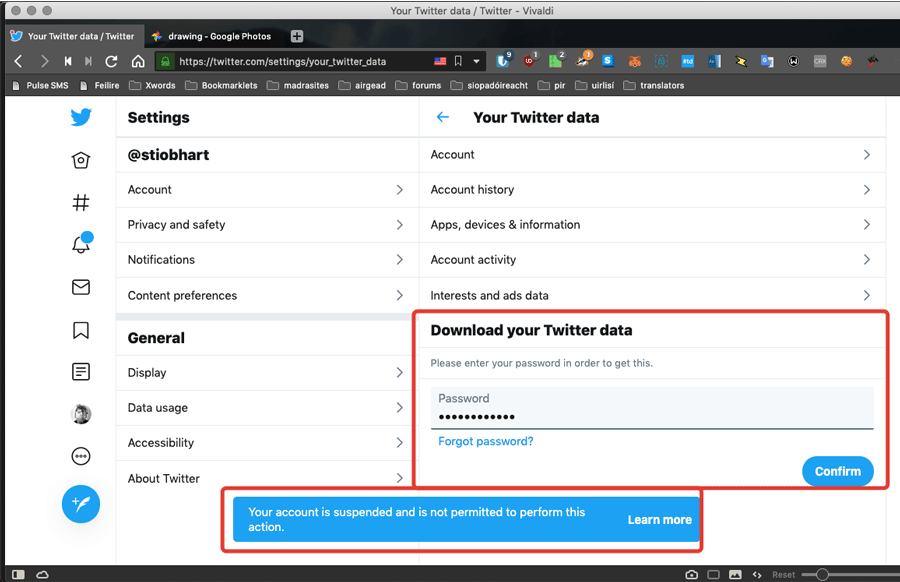The width and height of the screenshot is (900, 582).
Task: Go to browser Home page
Action: click(138, 61)
